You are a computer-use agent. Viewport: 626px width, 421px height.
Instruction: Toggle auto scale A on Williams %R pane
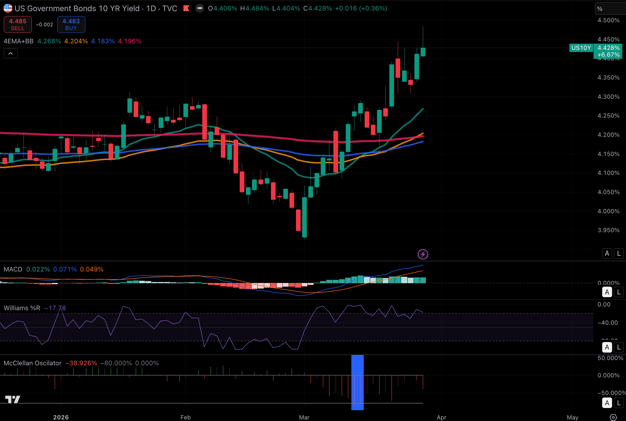[607, 347]
